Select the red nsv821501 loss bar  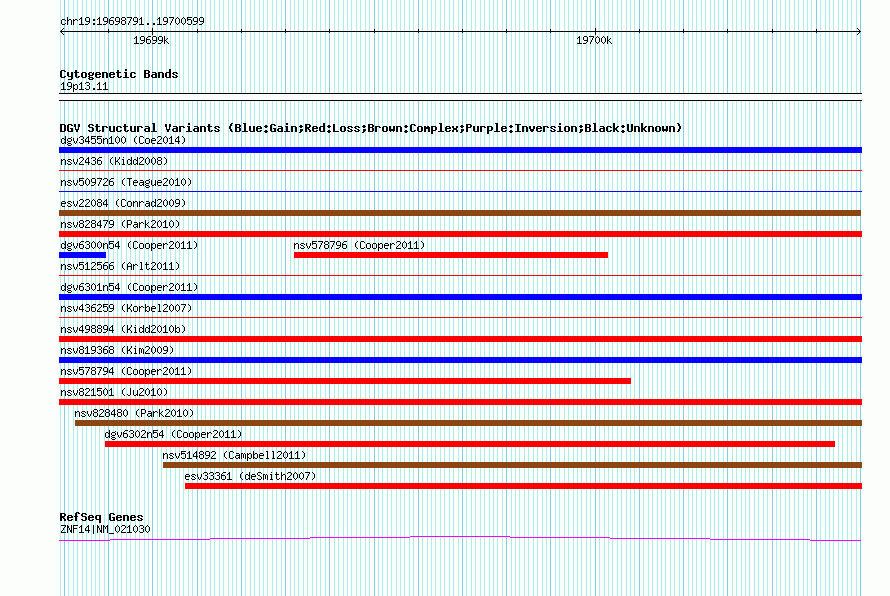[460, 402]
